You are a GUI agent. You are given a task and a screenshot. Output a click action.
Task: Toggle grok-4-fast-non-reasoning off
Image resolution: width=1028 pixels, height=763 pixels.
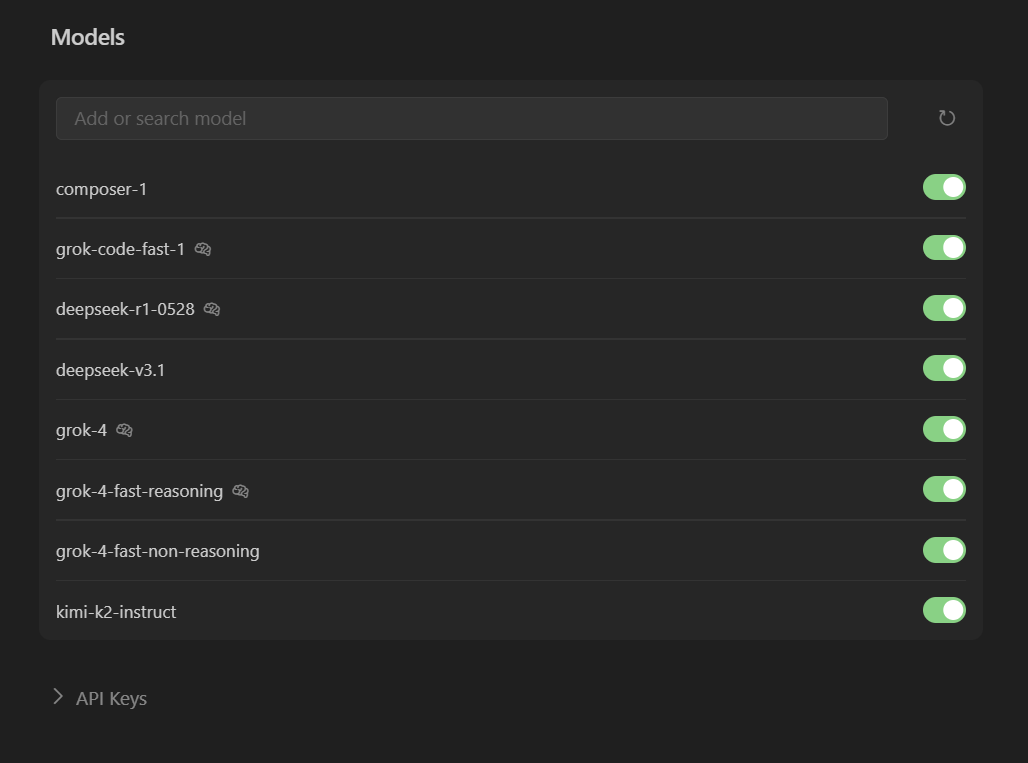coord(944,550)
